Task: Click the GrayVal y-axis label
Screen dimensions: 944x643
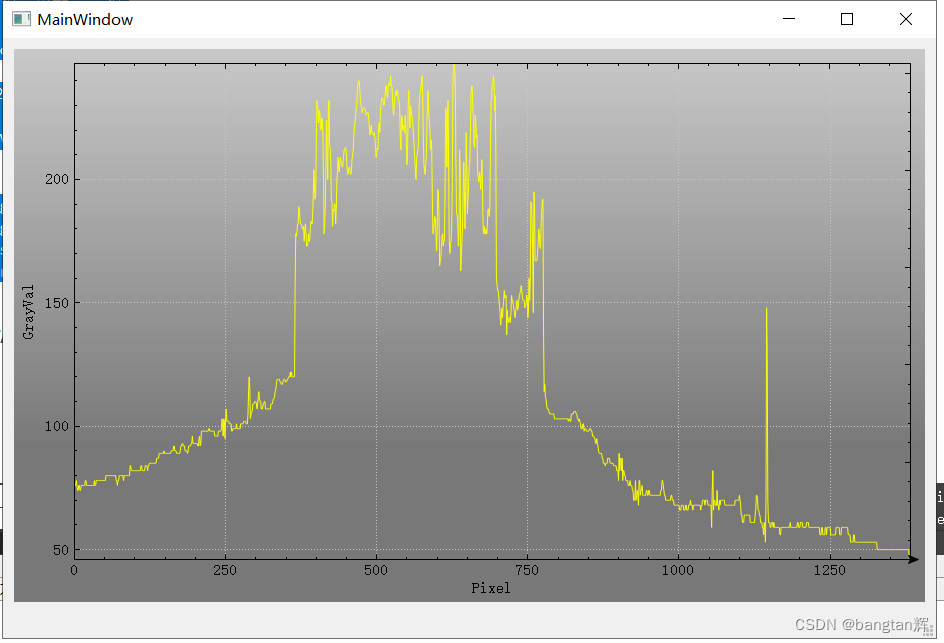Action: [x=28, y=312]
